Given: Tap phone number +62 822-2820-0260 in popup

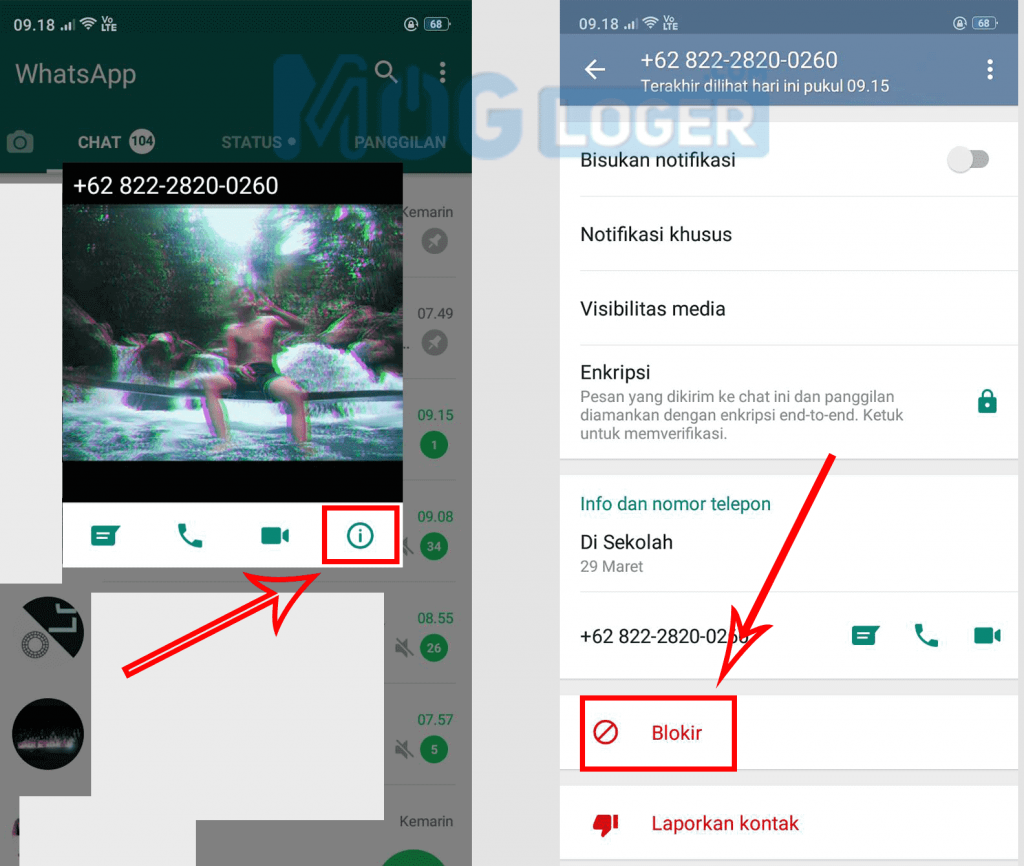Looking at the screenshot, I should [176, 186].
